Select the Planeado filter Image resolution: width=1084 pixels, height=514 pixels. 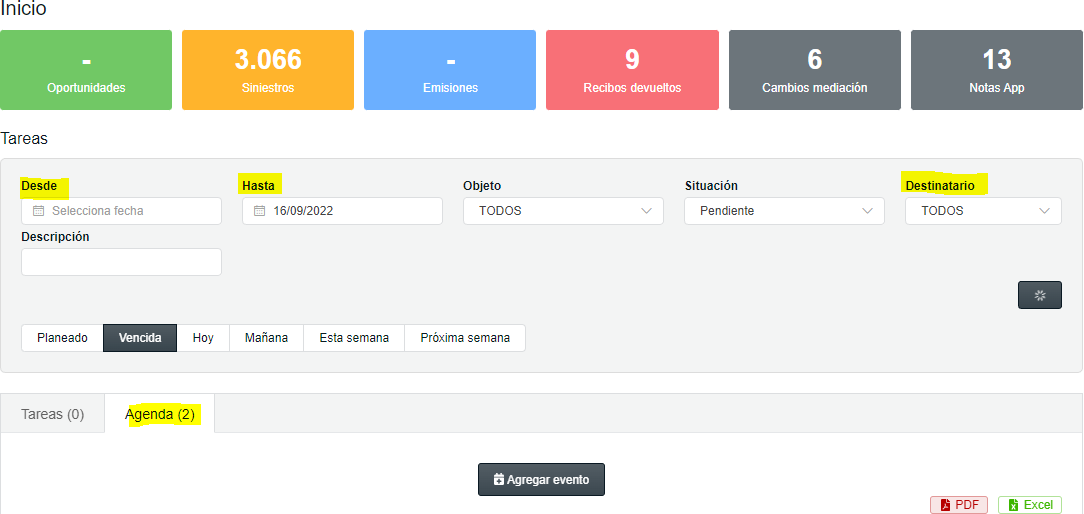click(62, 338)
